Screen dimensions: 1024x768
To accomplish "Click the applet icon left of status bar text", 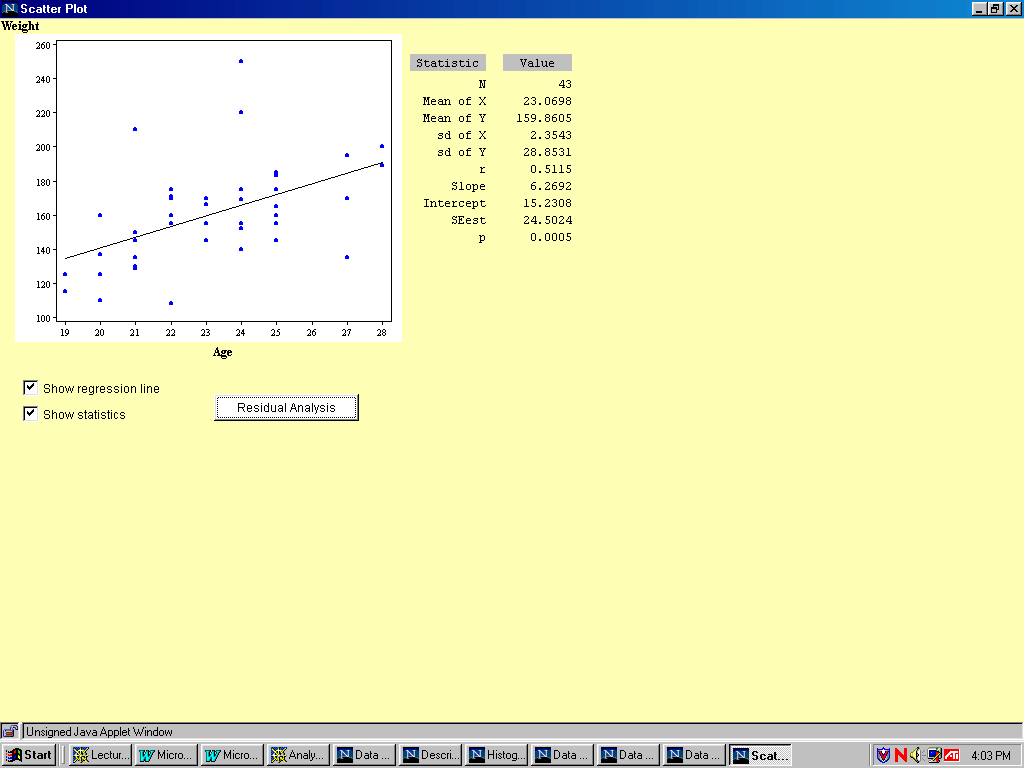I will coord(10,731).
